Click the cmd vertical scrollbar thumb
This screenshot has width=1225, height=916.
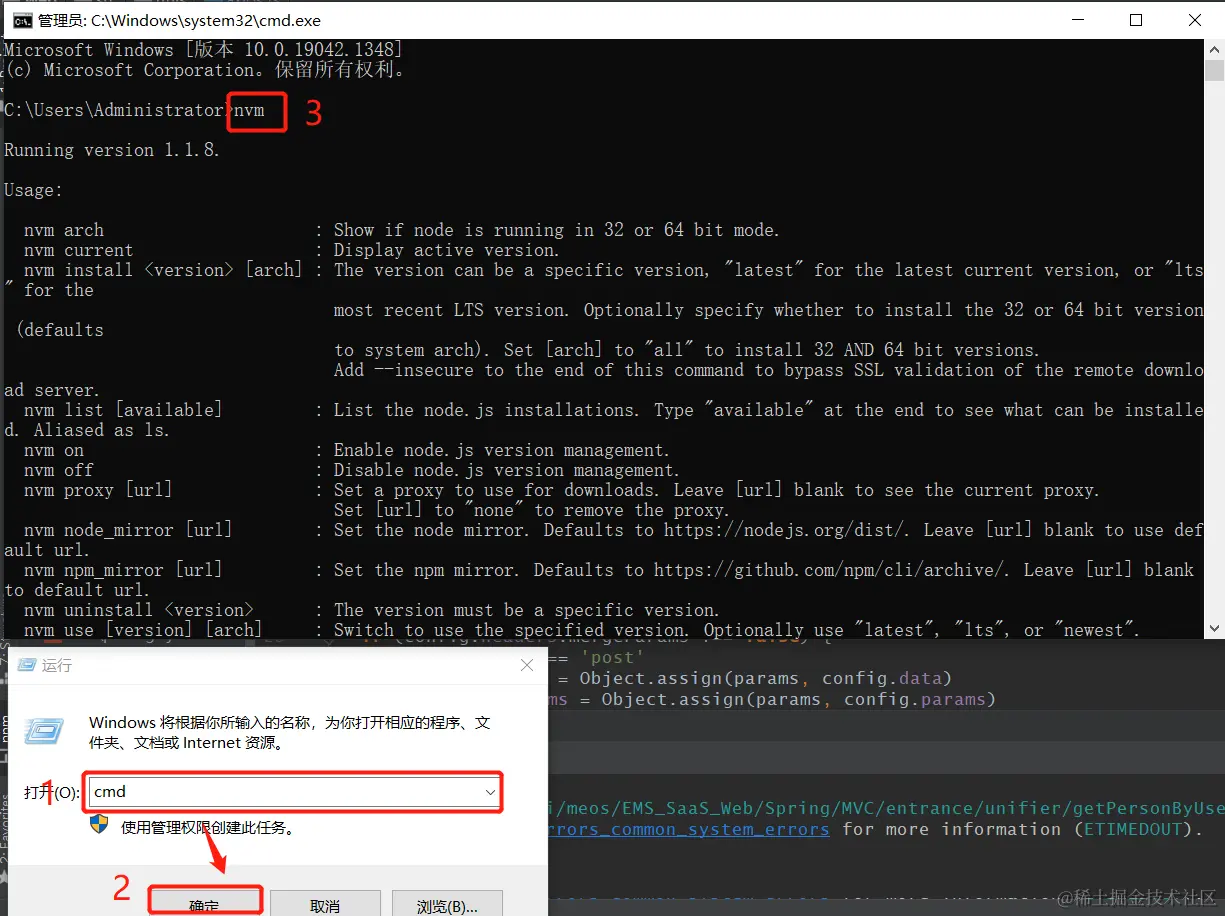point(1215,70)
